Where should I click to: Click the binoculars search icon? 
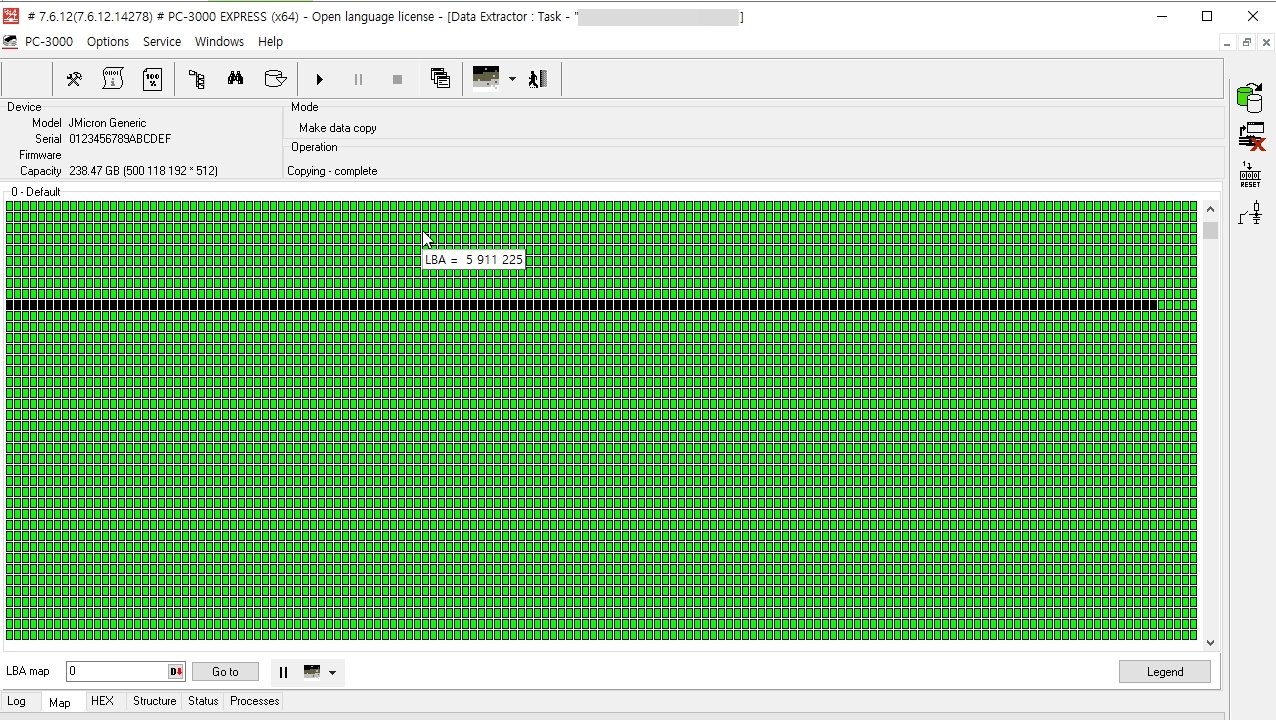pos(236,79)
